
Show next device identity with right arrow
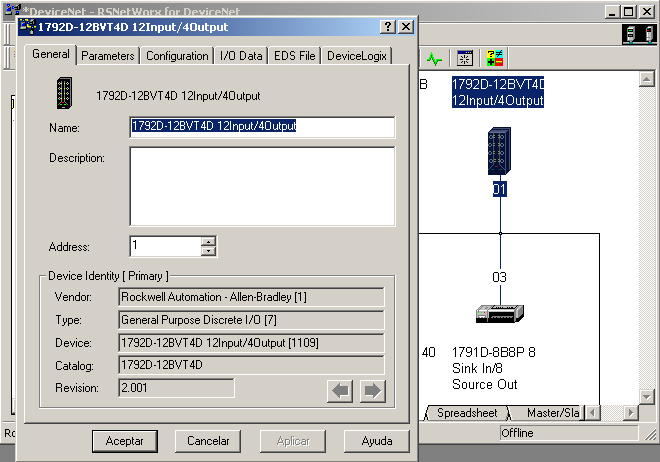point(373,391)
